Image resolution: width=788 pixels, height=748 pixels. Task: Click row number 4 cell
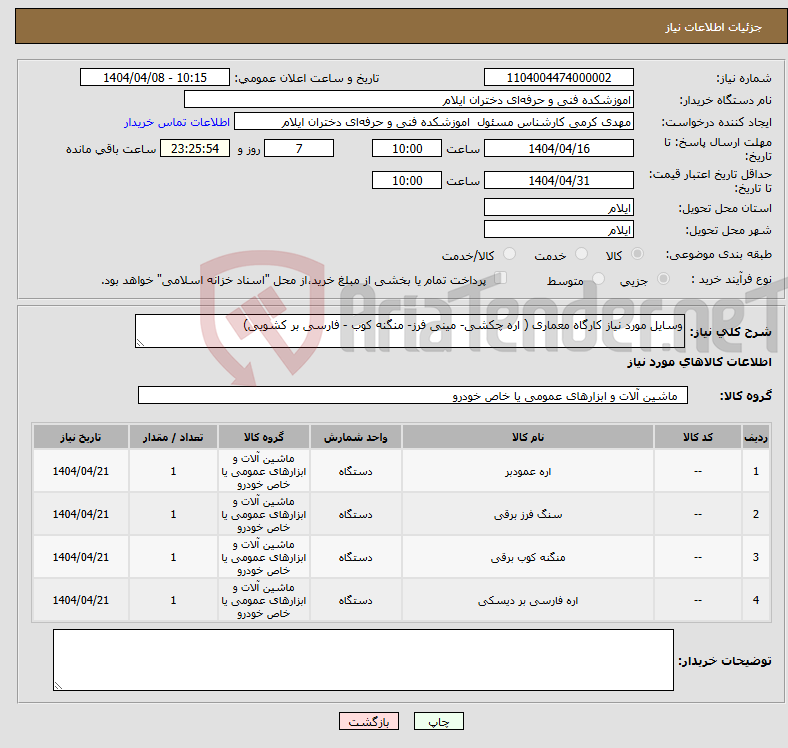755,600
